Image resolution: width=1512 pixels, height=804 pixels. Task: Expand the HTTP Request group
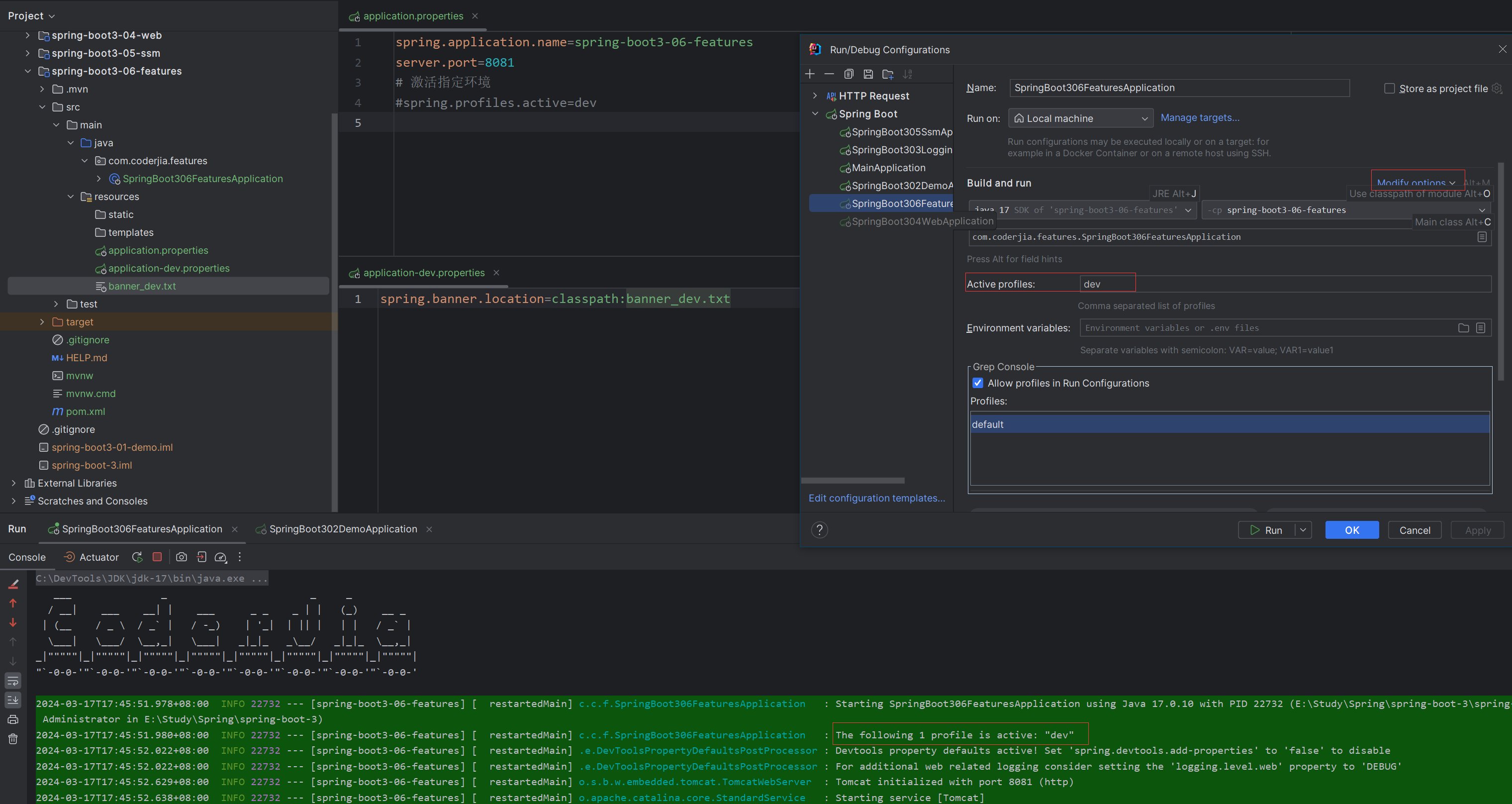pyautogui.click(x=815, y=95)
